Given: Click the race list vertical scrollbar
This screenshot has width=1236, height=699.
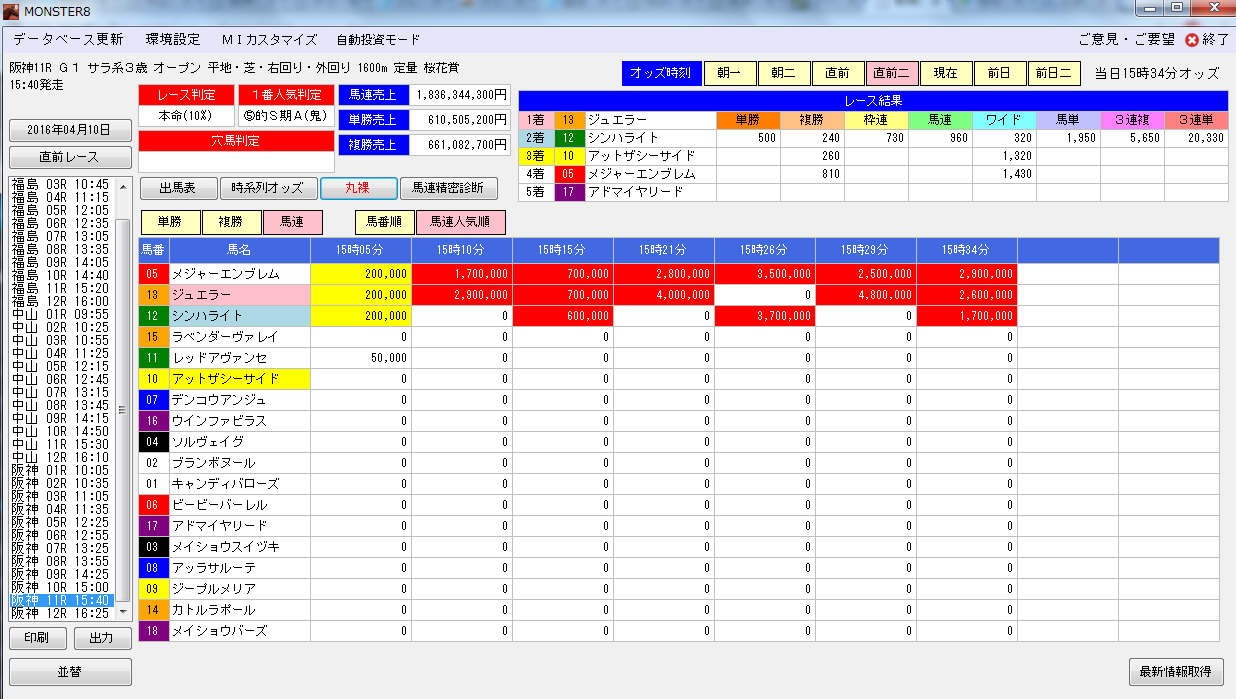Looking at the screenshot, I should [x=123, y=410].
